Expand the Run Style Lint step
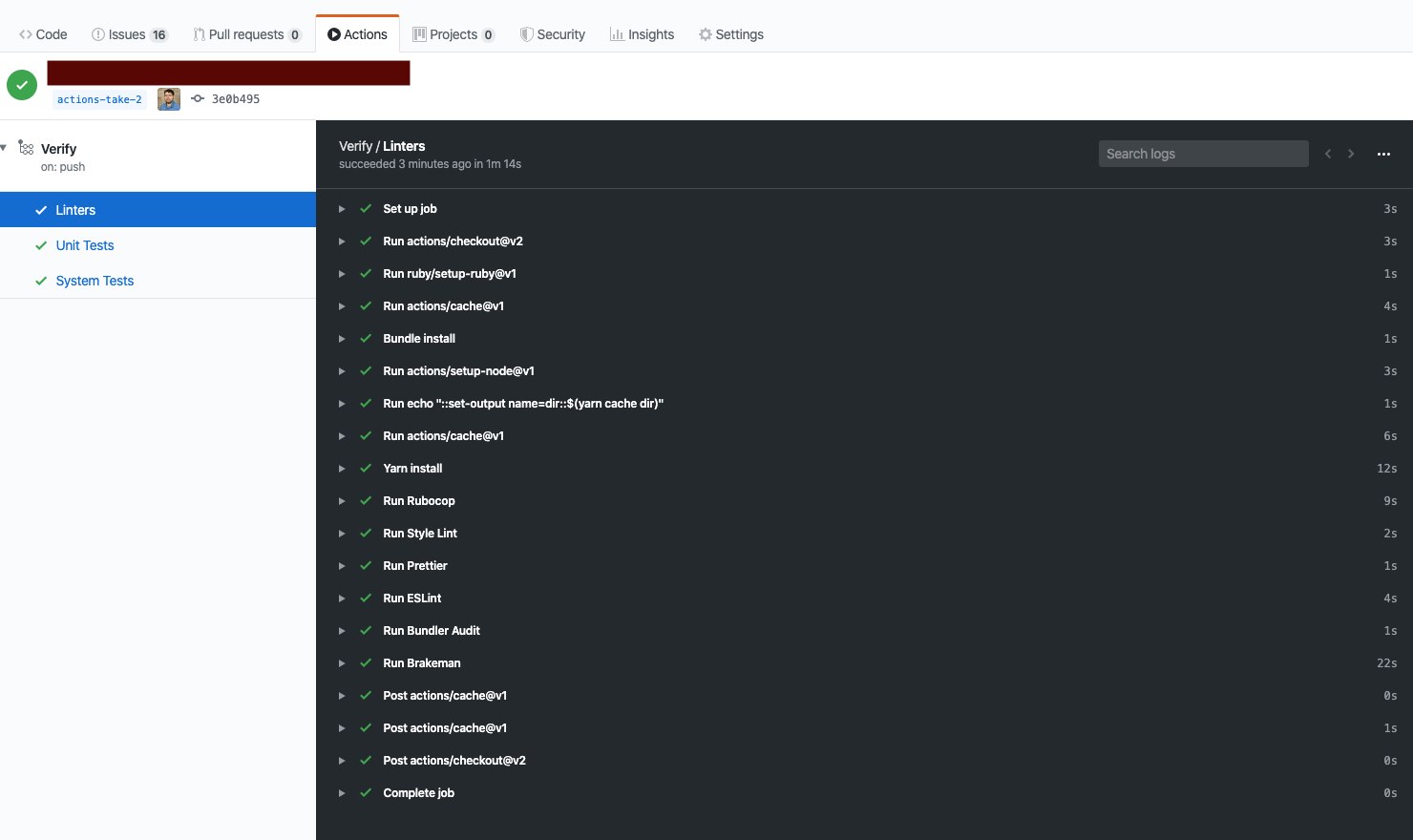The width and height of the screenshot is (1413, 840). (x=342, y=534)
